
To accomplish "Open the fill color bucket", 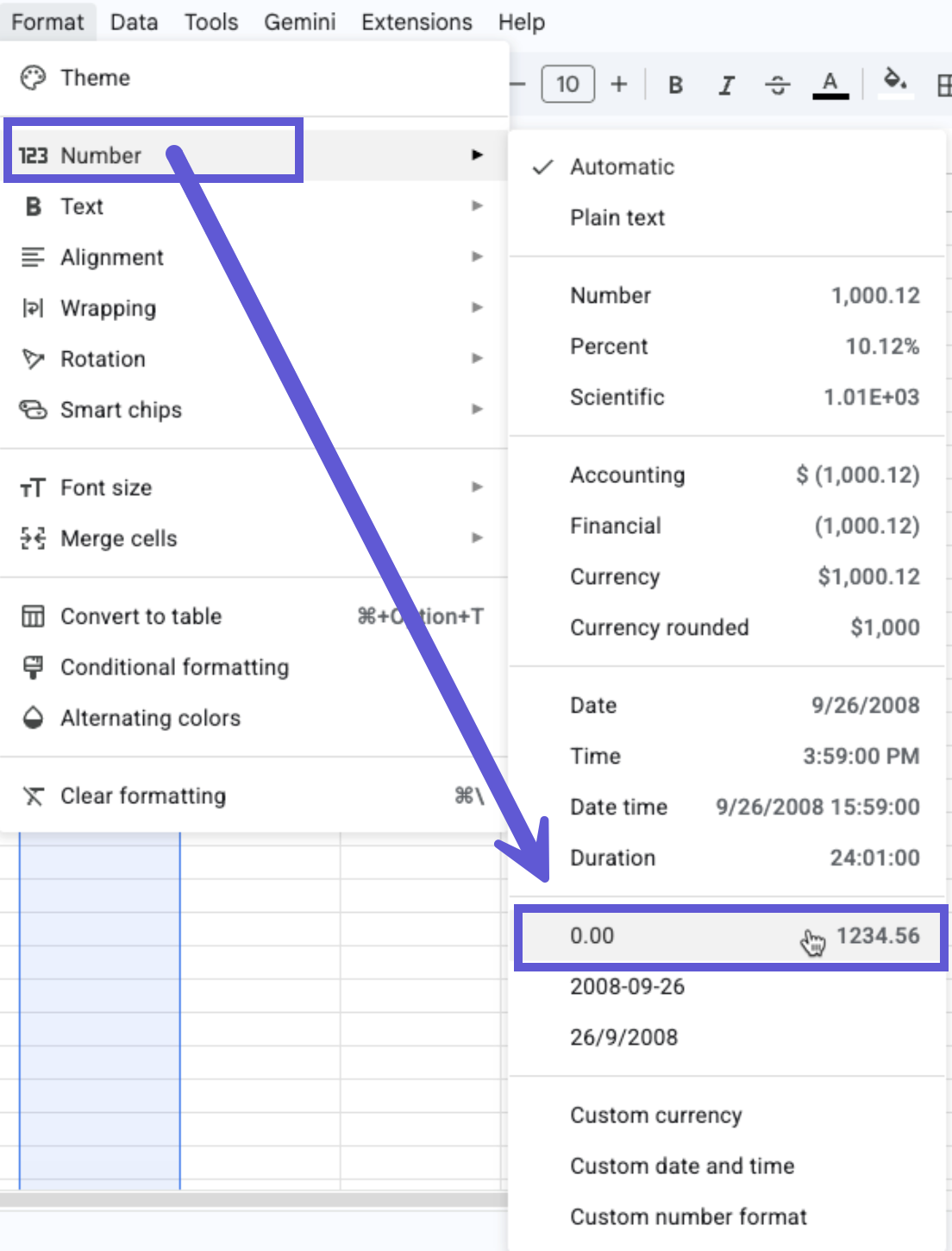I will (895, 83).
